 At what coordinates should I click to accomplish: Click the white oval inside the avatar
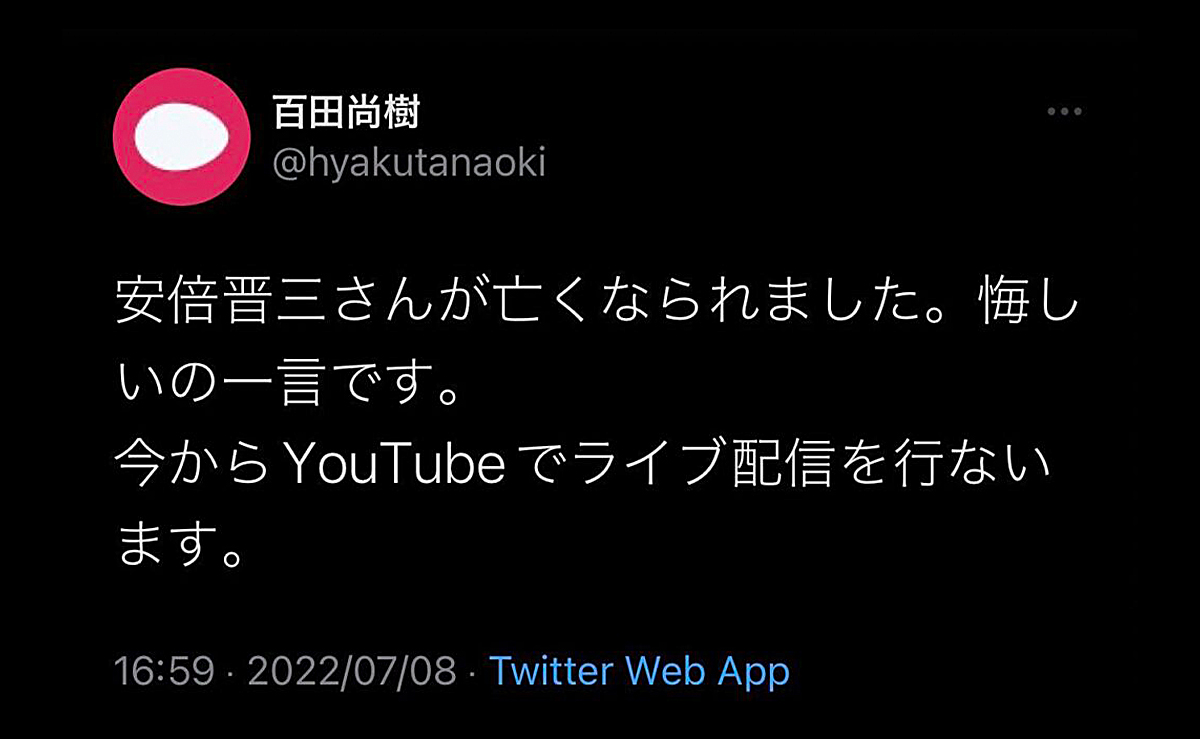tap(181, 135)
